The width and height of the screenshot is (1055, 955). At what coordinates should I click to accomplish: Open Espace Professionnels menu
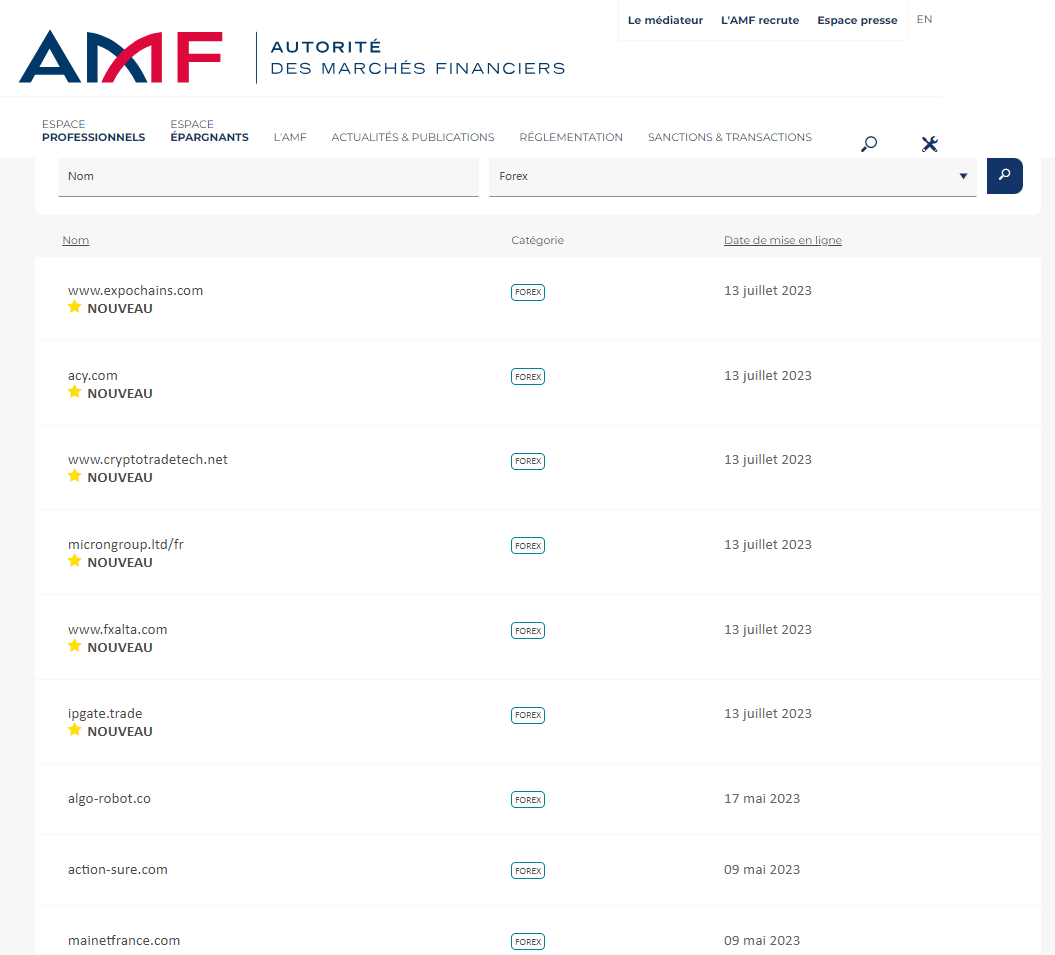(x=93, y=131)
